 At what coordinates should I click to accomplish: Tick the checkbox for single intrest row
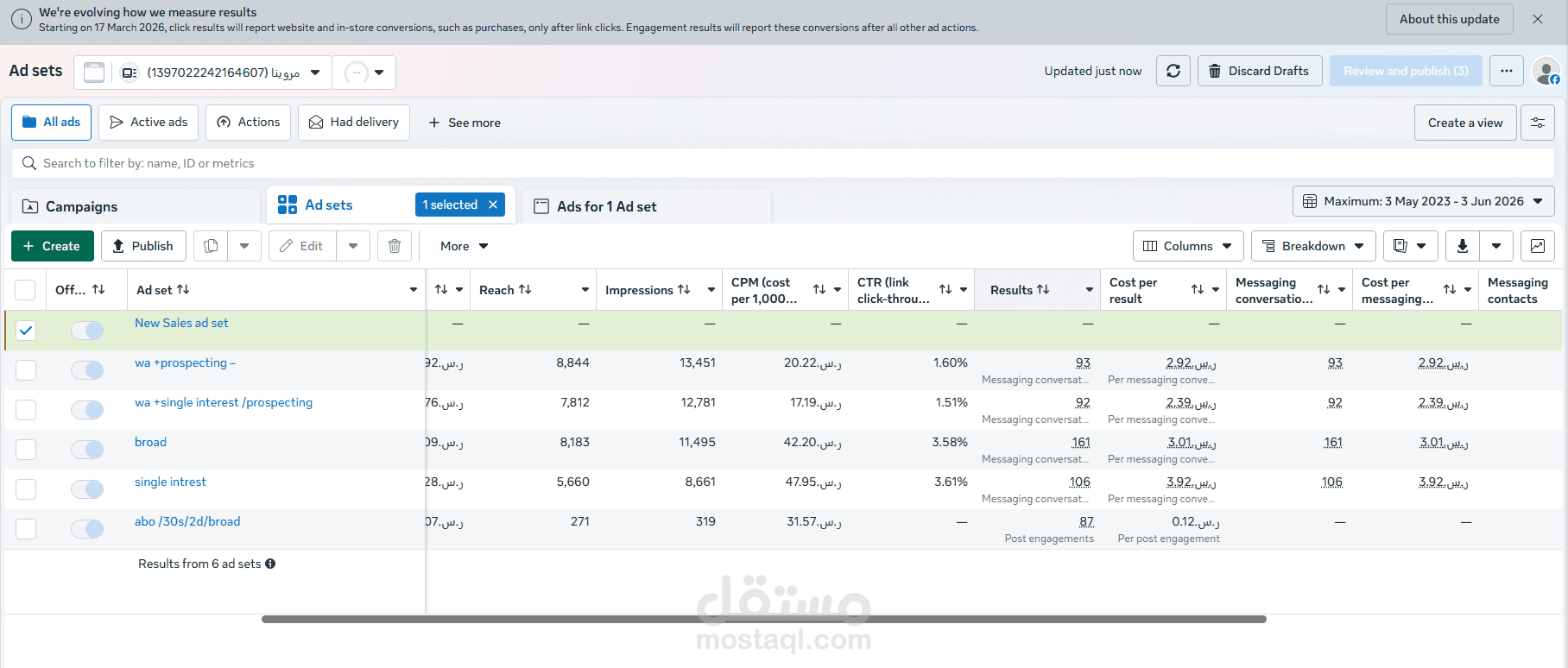click(26, 489)
